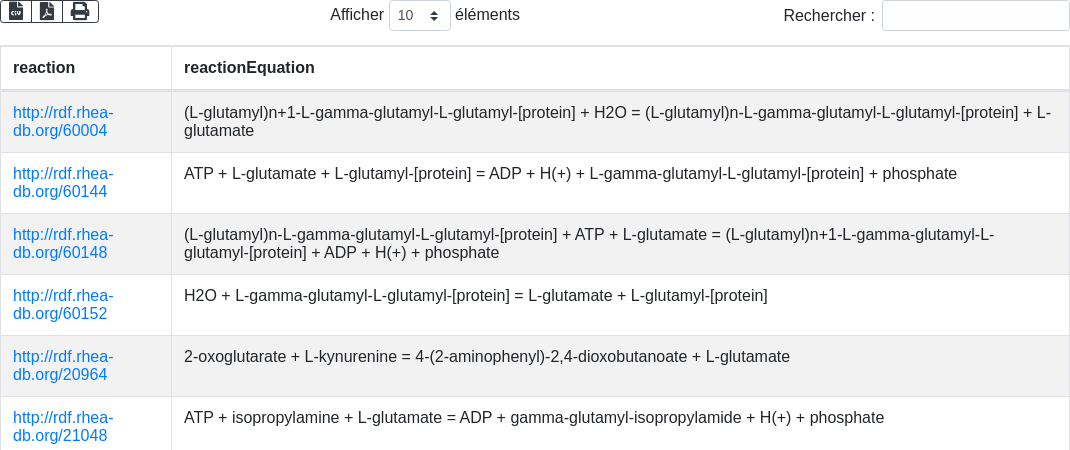Click the H2O + L-gamma-glutamyl equation cell

(x=475, y=296)
